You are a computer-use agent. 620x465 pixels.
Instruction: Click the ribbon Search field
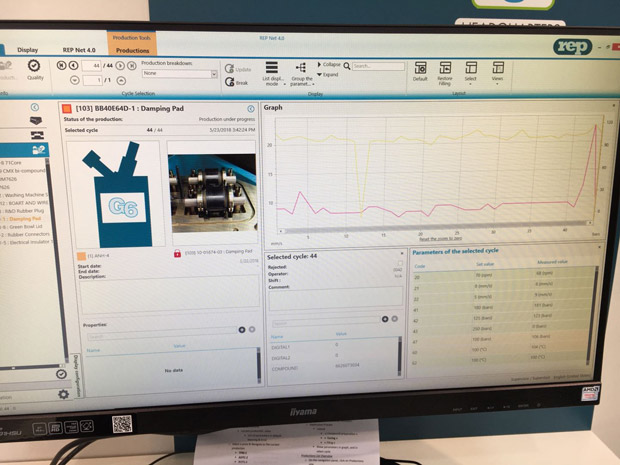click(x=378, y=66)
